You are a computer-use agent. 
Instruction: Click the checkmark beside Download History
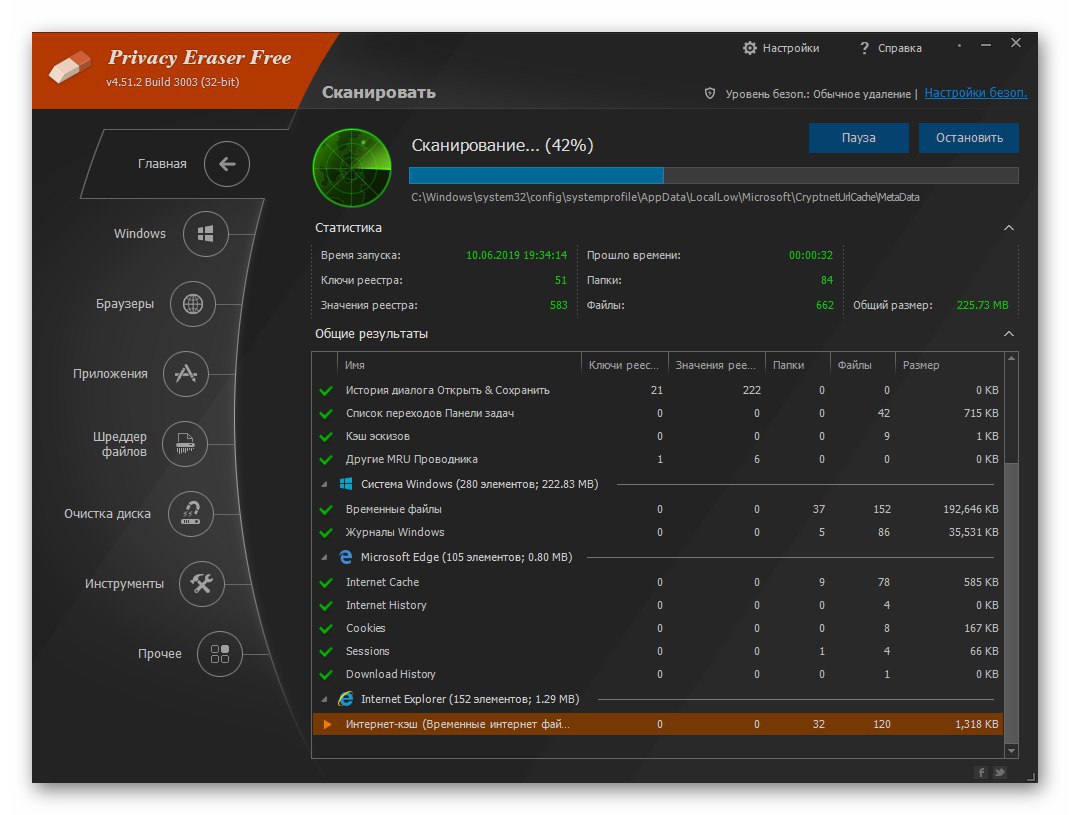click(326, 674)
